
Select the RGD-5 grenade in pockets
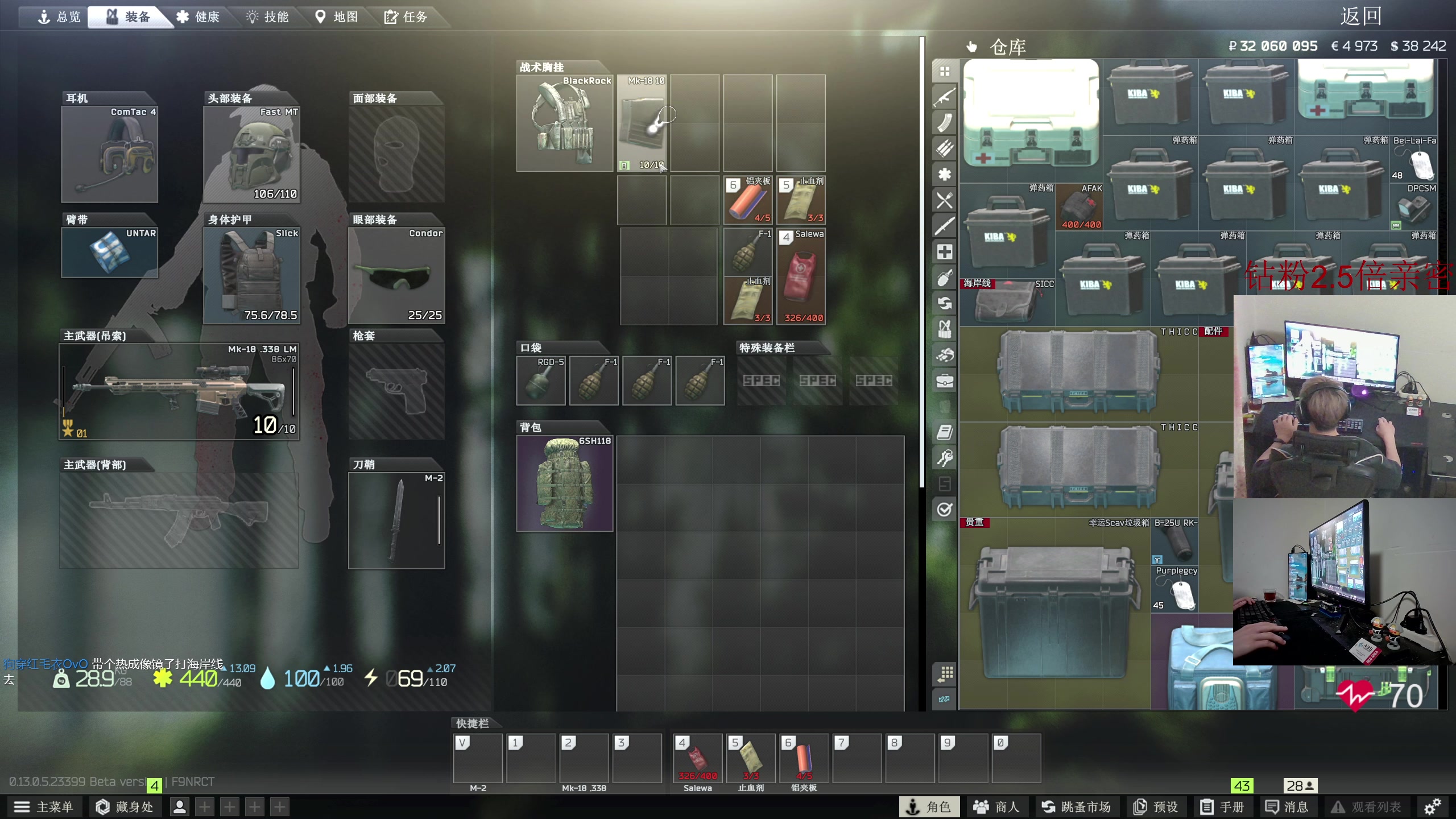[x=541, y=381]
